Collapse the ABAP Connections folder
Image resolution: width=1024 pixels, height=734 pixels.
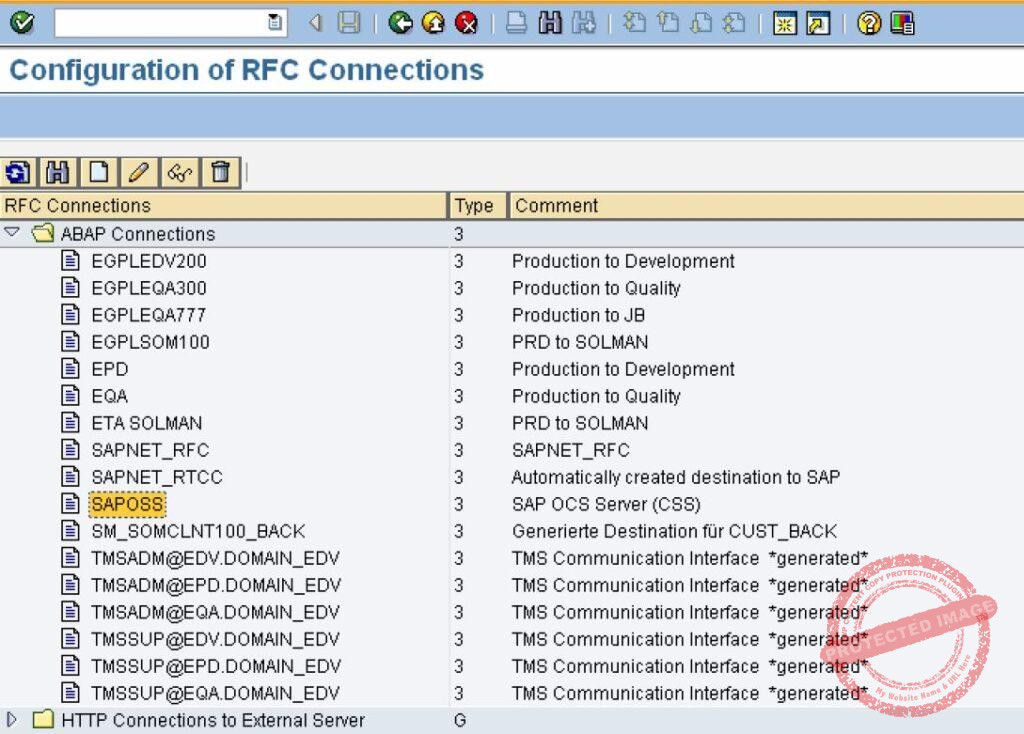coord(12,233)
